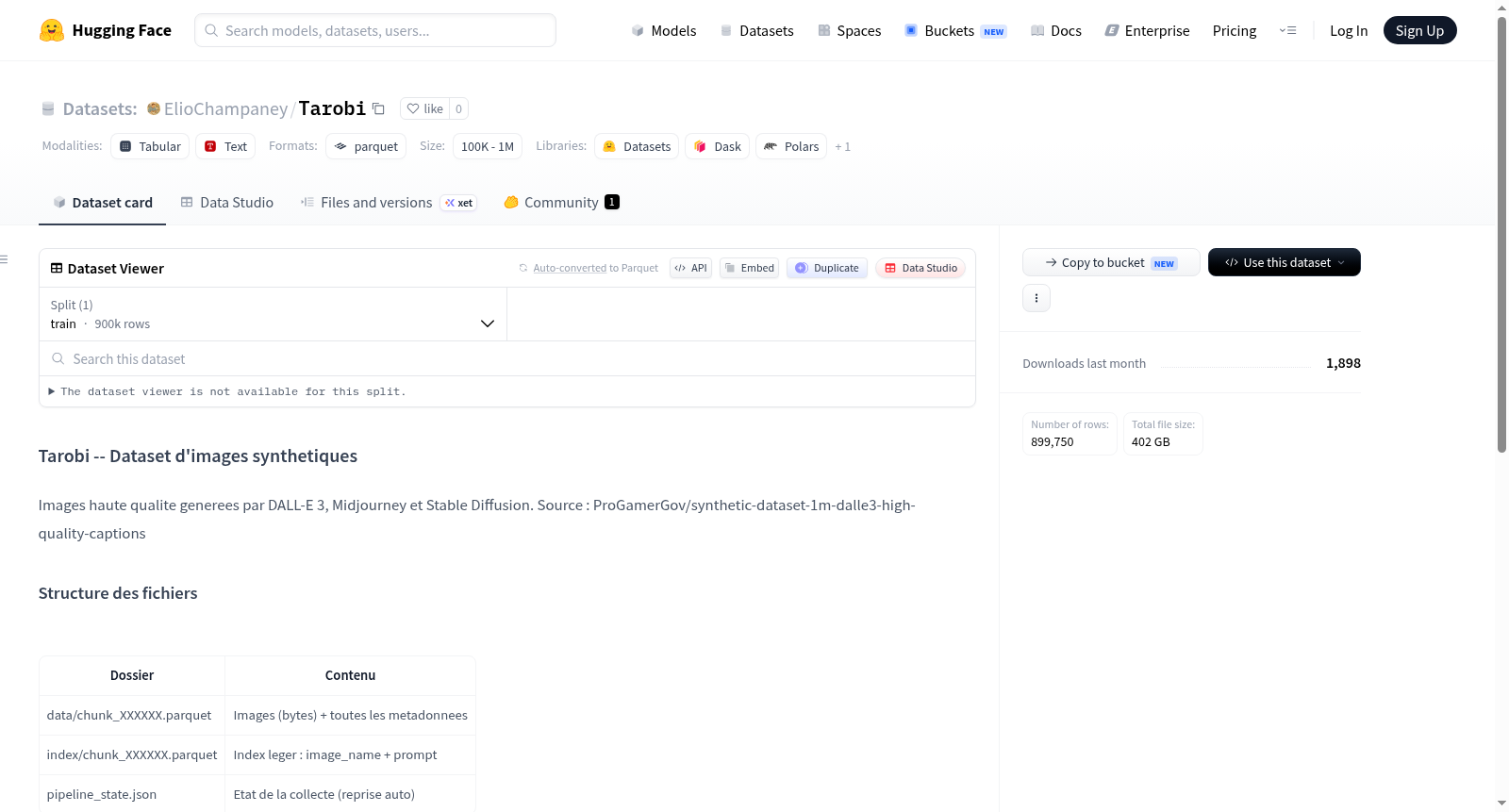This screenshot has height=812, width=1509.
Task: Click the heart like button
Action: coord(424,108)
